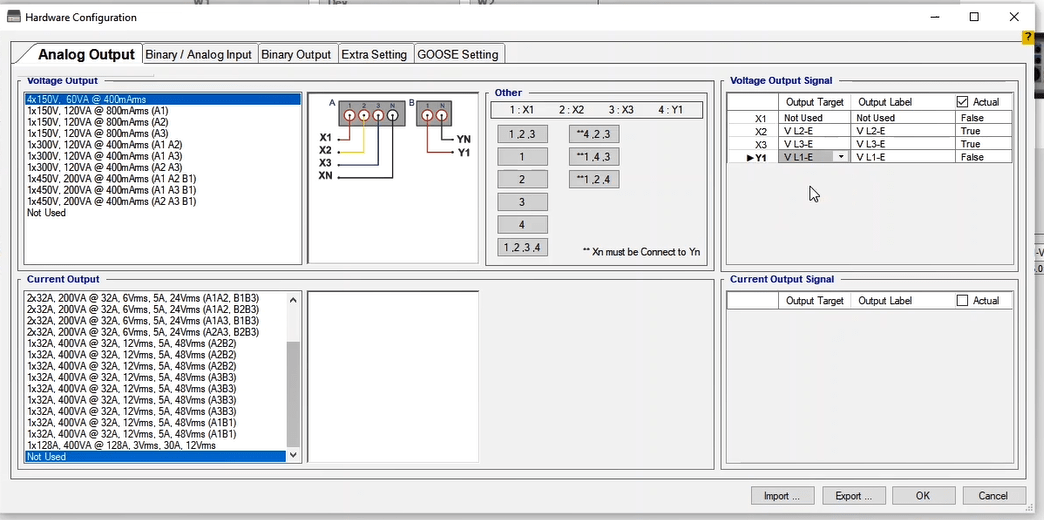Screen dimensions: 1044x520
Task: Go to the Extra Setting tab
Action: (x=374, y=54)
